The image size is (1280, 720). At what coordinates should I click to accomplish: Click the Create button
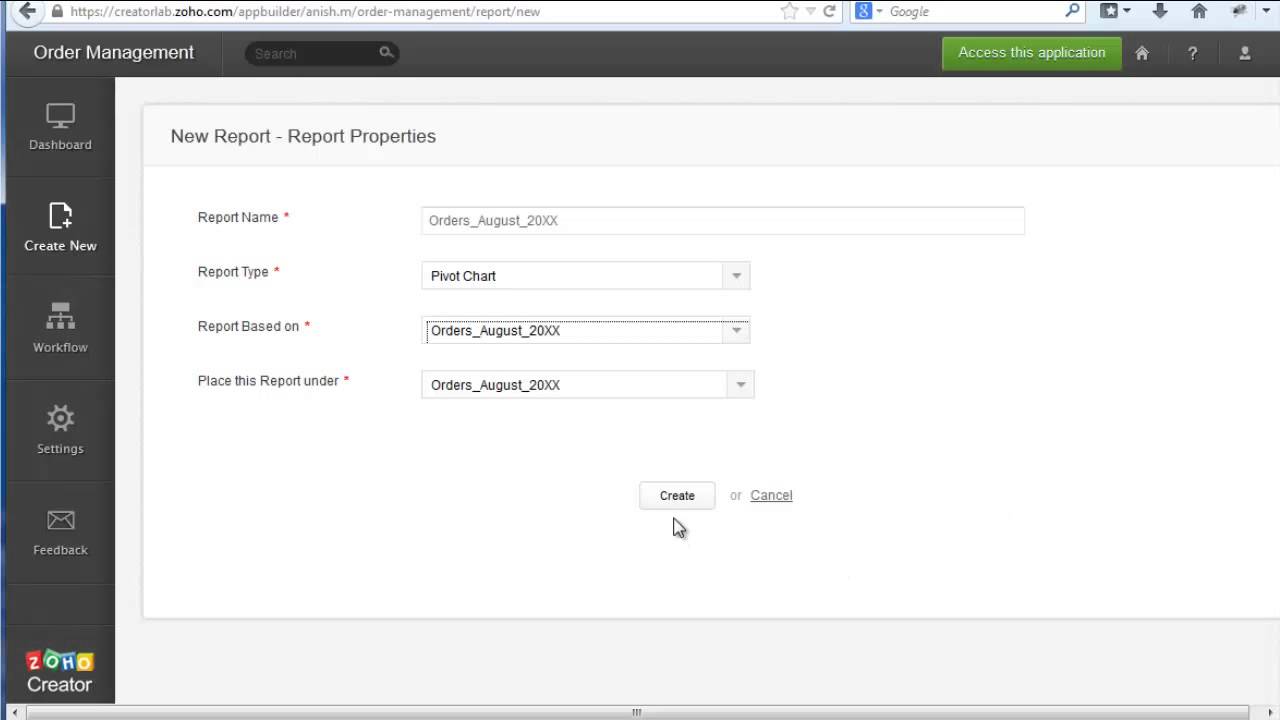677,496
